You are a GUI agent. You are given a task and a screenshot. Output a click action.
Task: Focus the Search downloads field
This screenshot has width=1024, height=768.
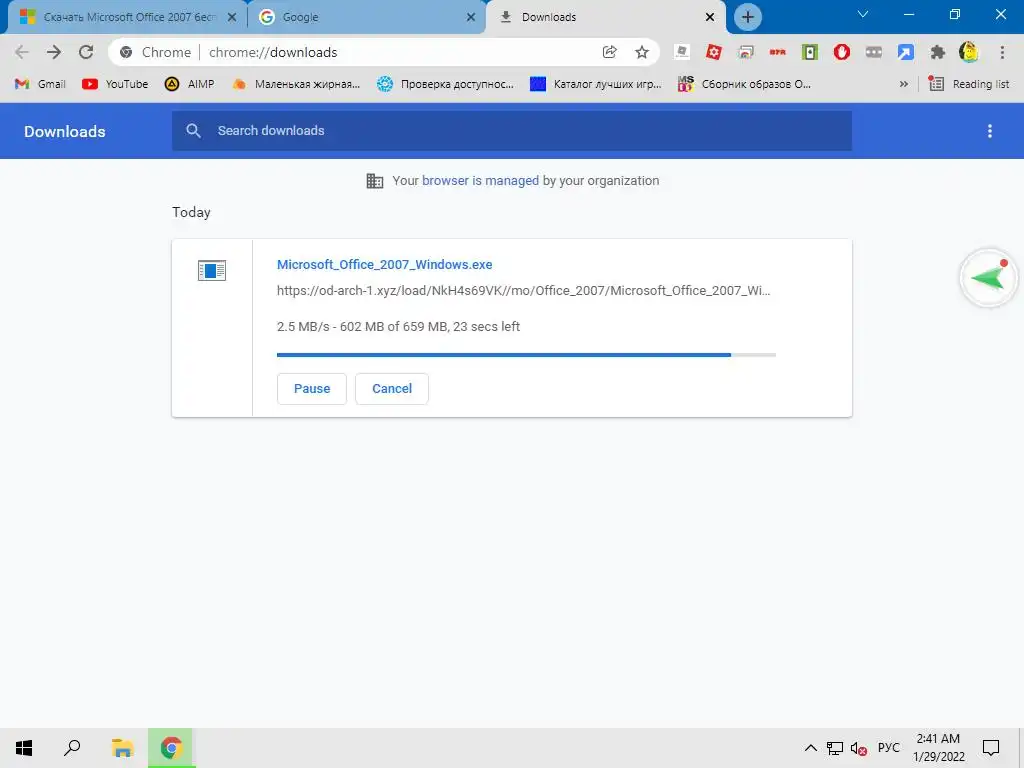tap(512, 131)
